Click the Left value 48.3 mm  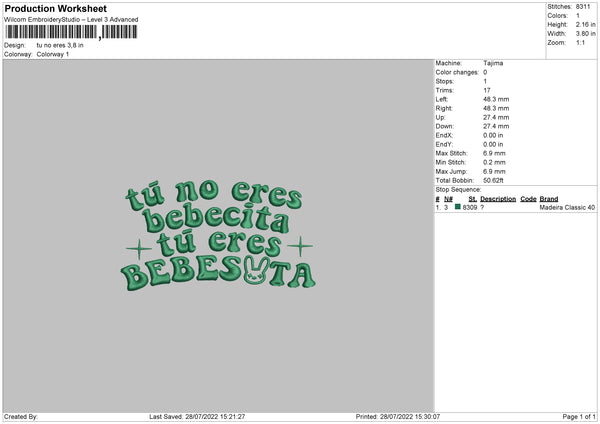pos(496,99)
